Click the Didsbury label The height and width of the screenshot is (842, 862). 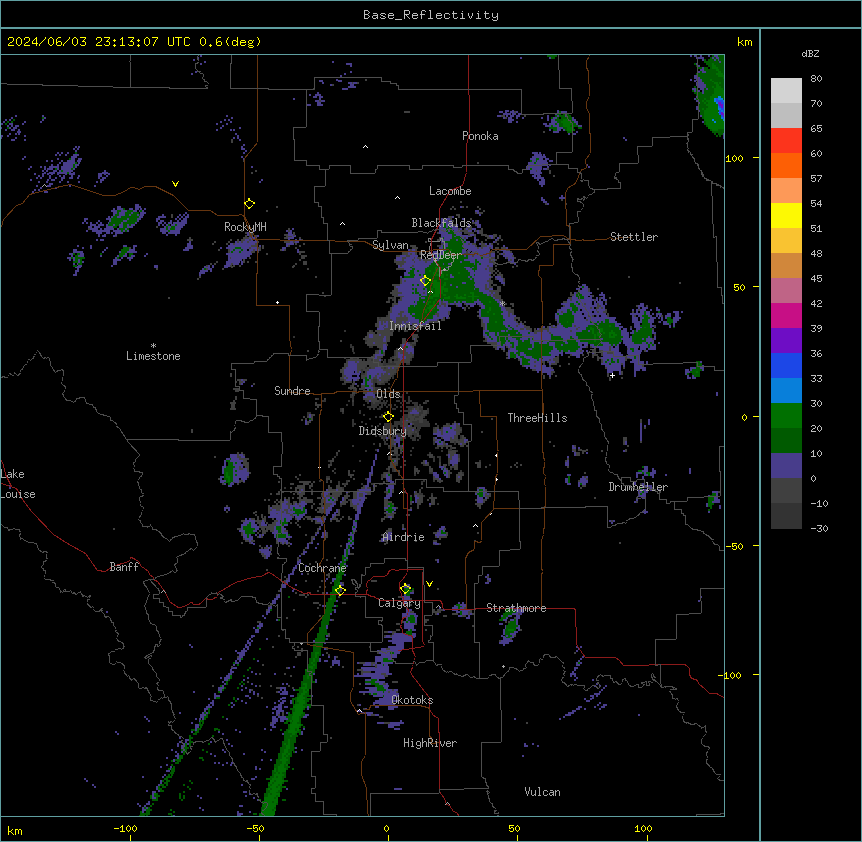382,431
